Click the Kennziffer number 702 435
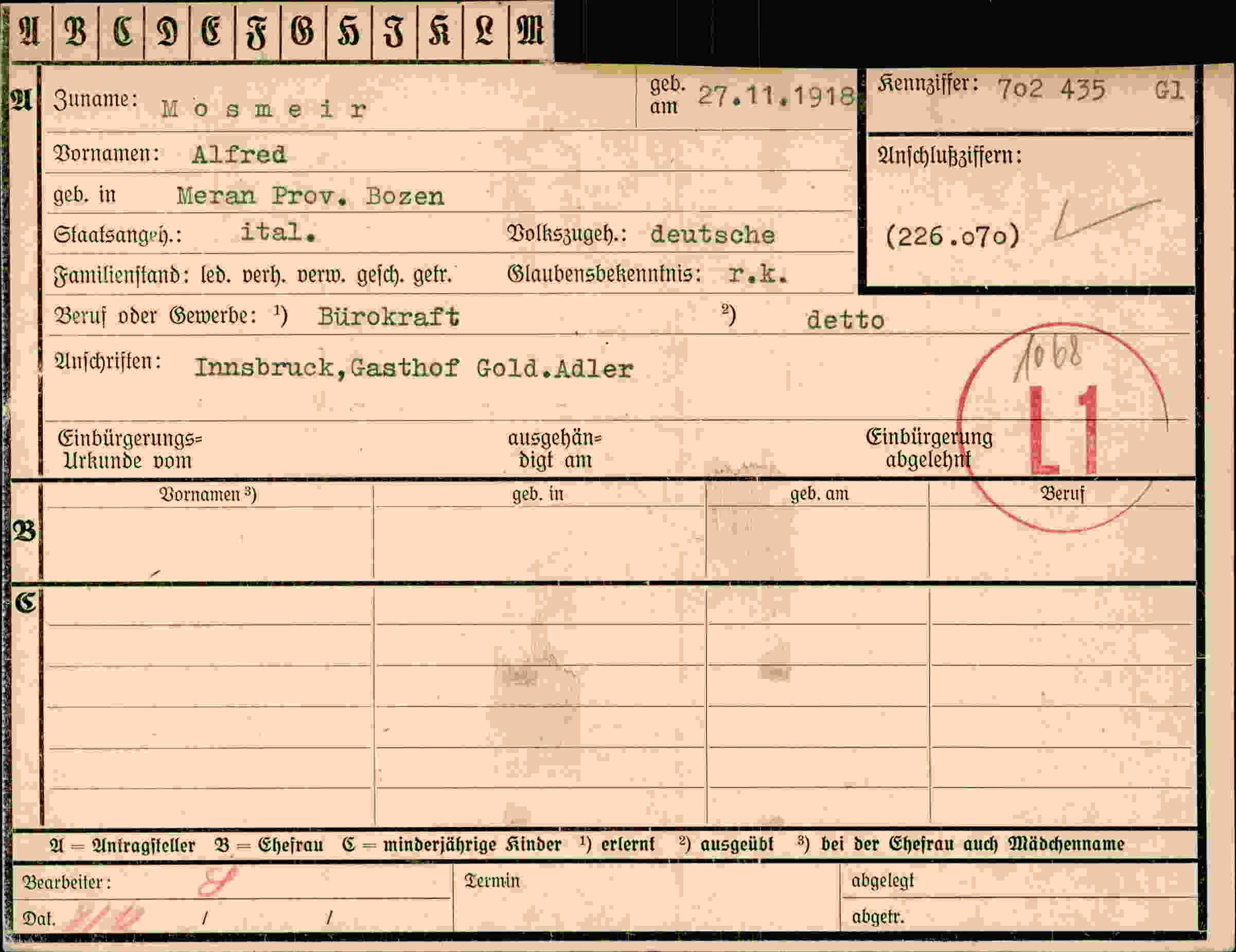1236x952 pixels. [x=1051, y=89]
